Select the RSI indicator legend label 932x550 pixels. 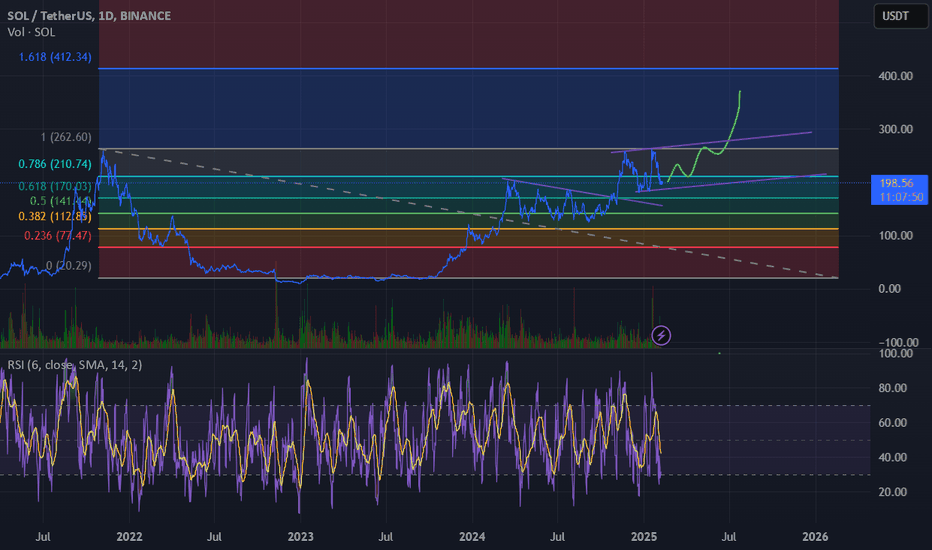75,364
